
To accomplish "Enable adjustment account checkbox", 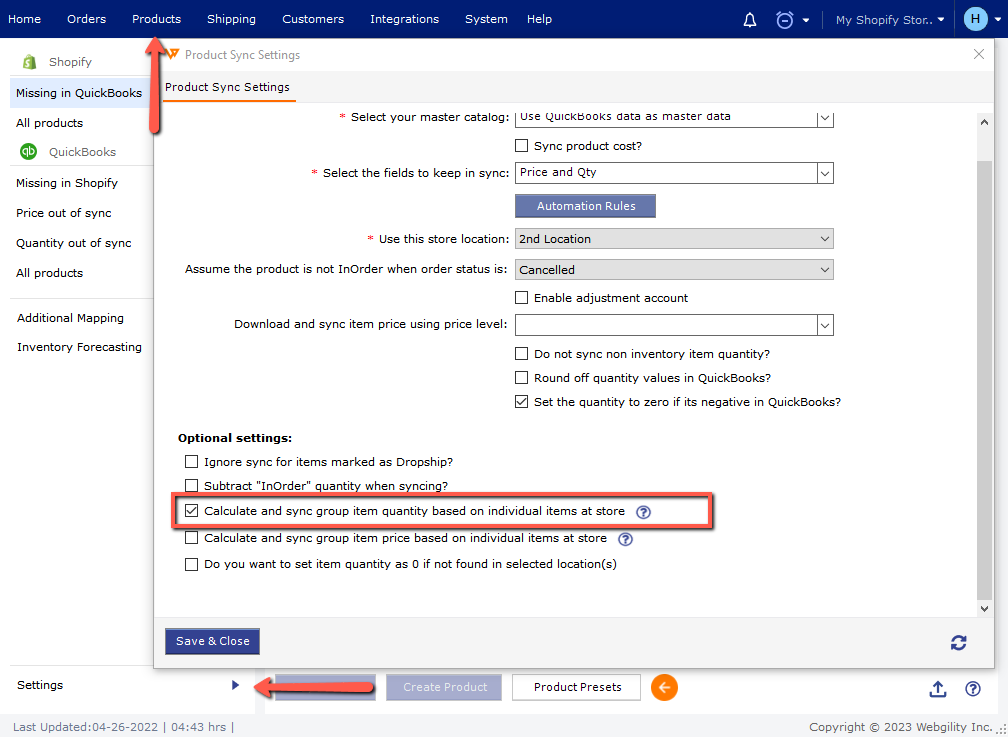I will [521, 298].
